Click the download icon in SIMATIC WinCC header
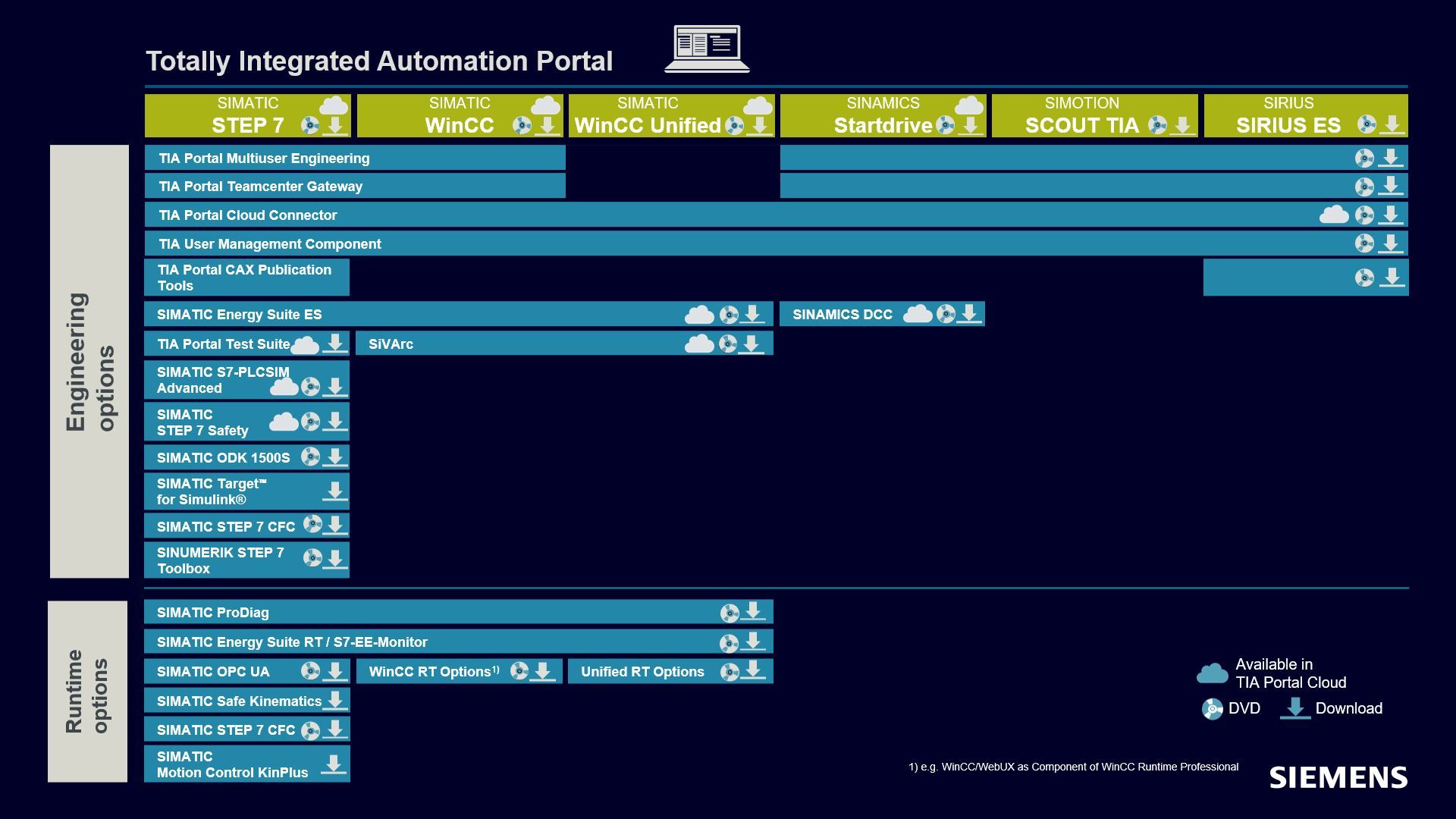Viewport: 1456px width, 819px height. 547,126
